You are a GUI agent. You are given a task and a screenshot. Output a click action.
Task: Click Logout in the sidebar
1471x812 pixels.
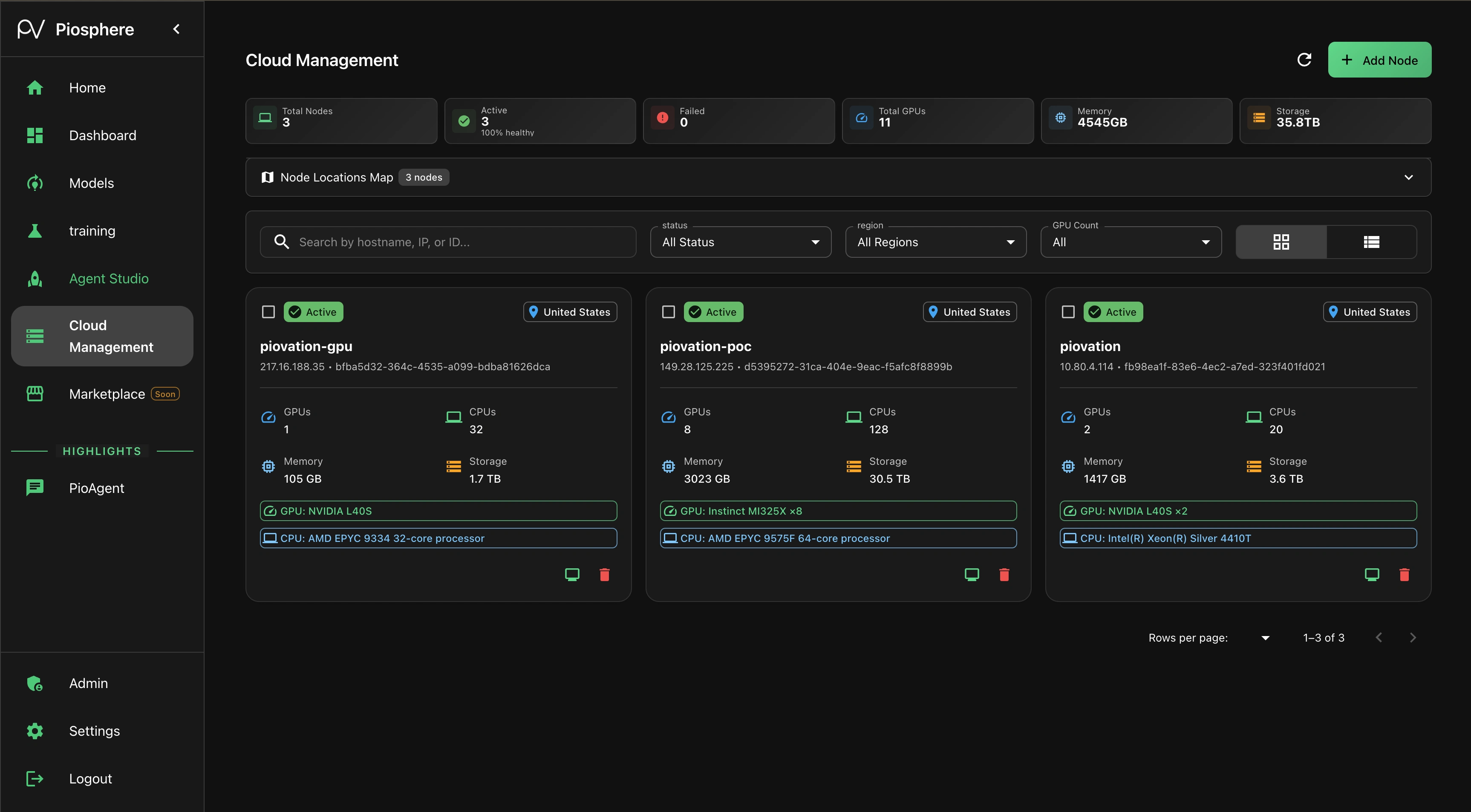(x=90, y=779)
